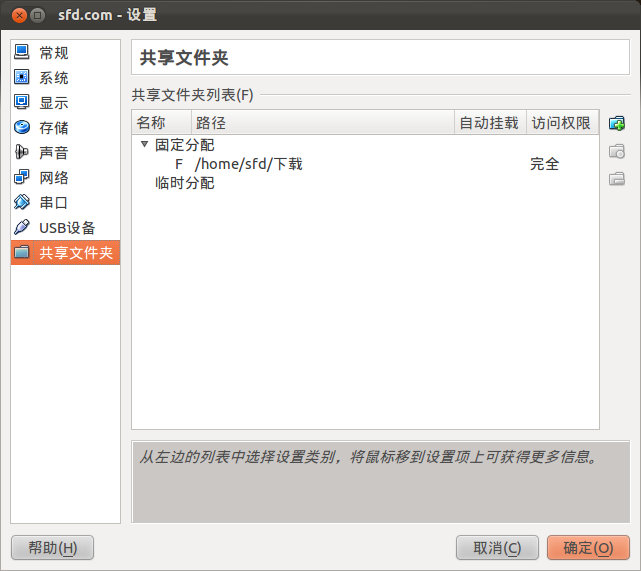The image size is (641, 571).
Task: Close the settings window with red button
Action: [x=19, y=15]
